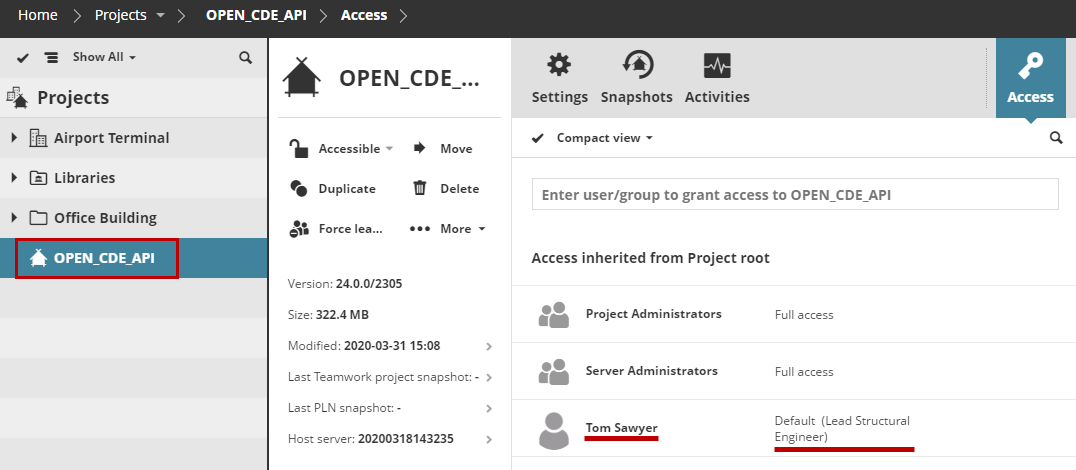Click the Force leave users icon

(x=298, y=228)
